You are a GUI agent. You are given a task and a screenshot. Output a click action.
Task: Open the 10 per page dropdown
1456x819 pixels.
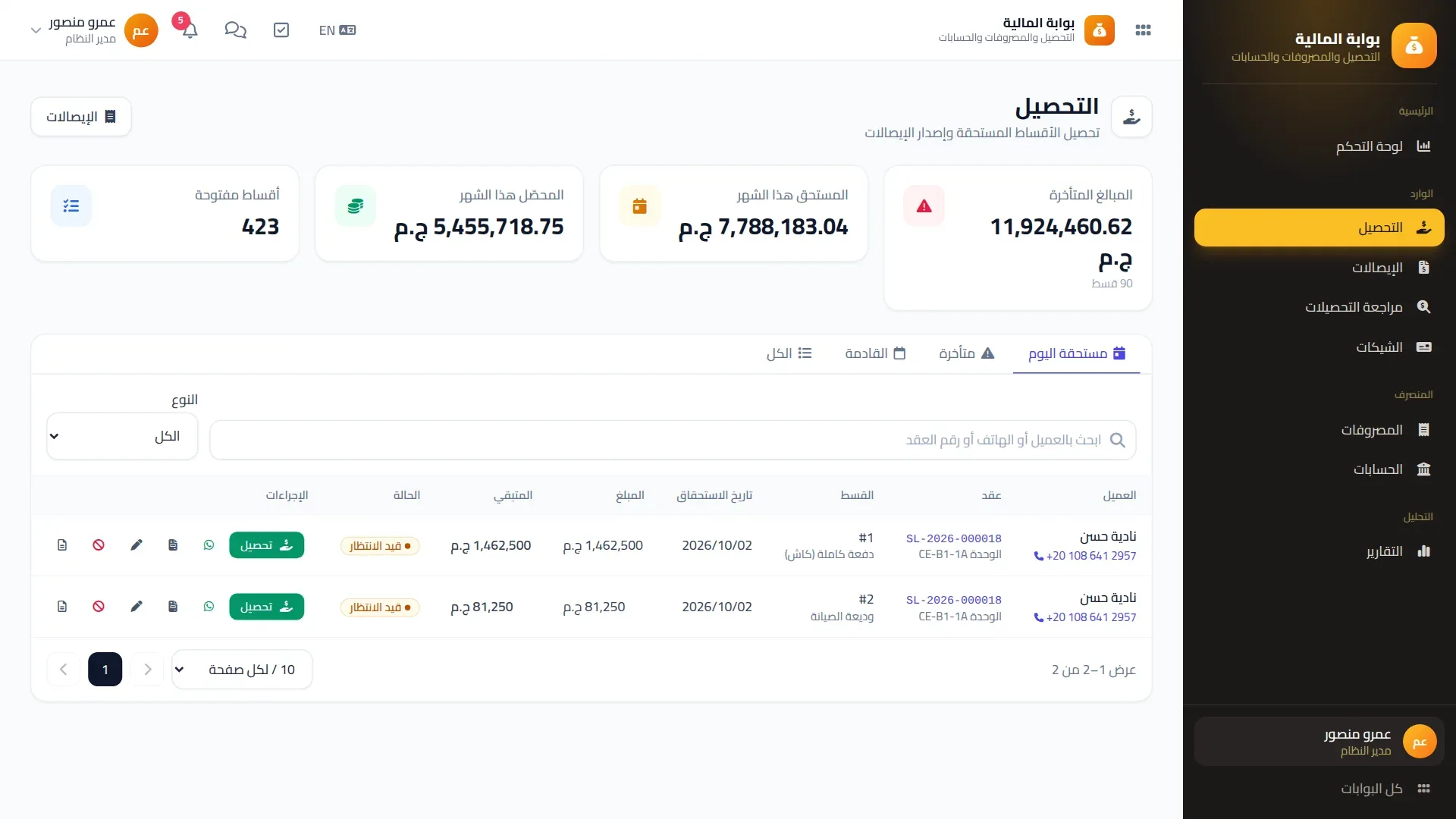click(x=242, y=670)
